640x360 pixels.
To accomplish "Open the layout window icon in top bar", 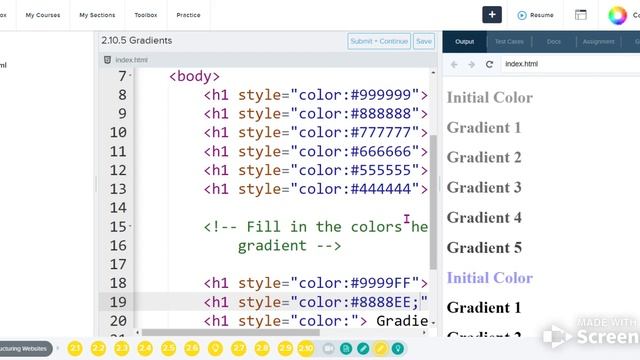I will coord(581,15).
